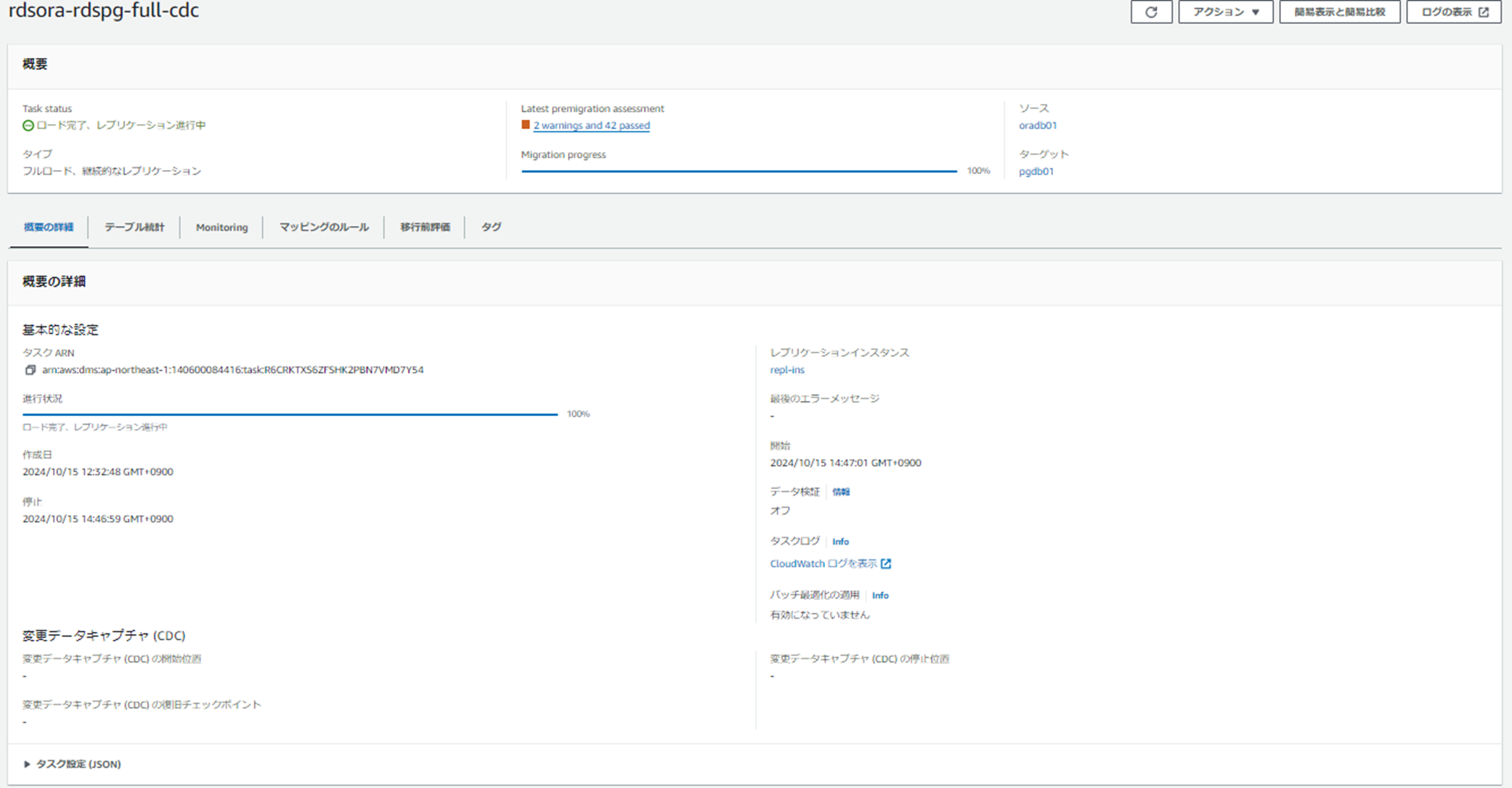
Task: Open the target endpoint pgdb01
Action: (1036, 171)
